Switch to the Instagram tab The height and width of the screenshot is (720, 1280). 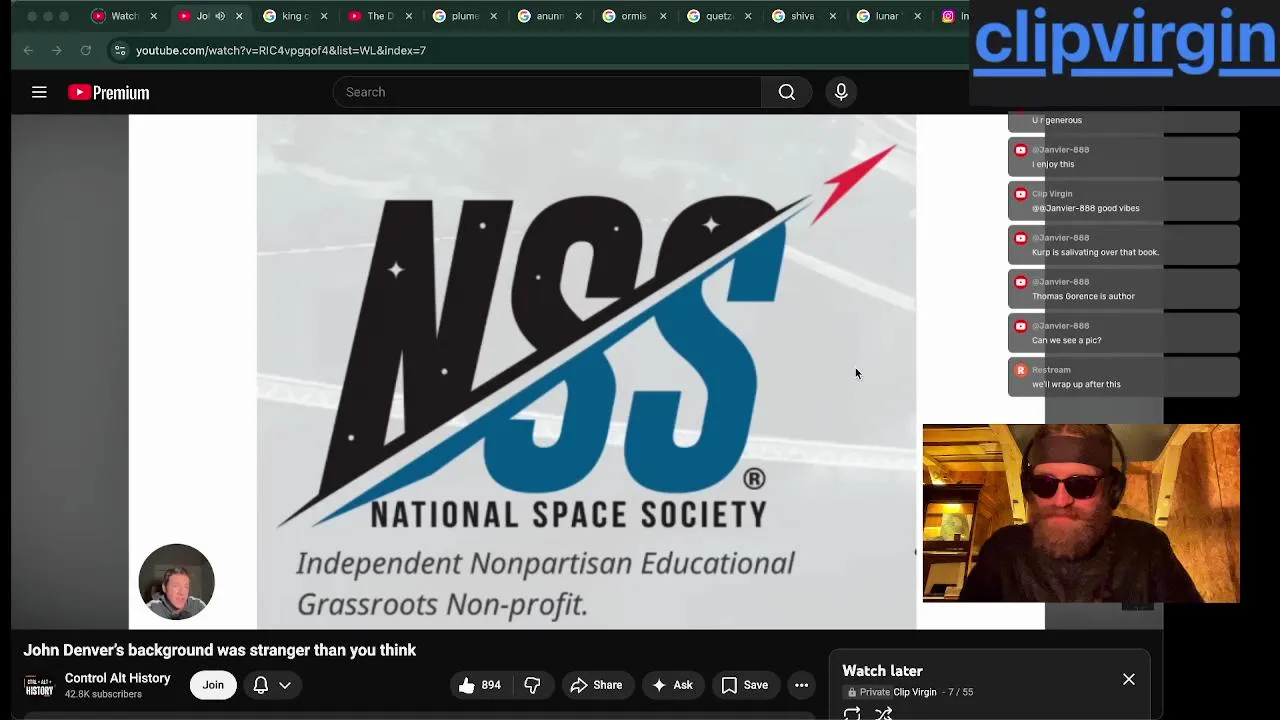pos(953,16)
